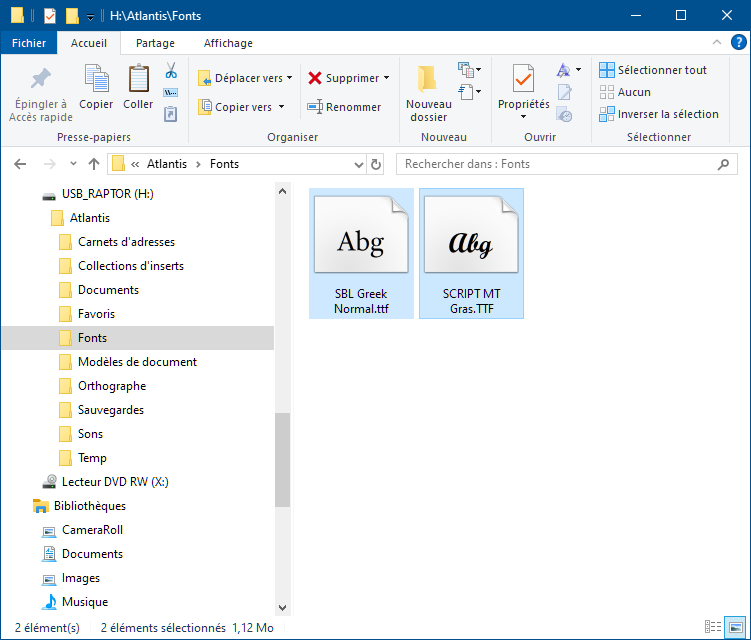751x640 pixels.
Task: Open the Supprimer dropdown arrow
Action: point(386,78)
